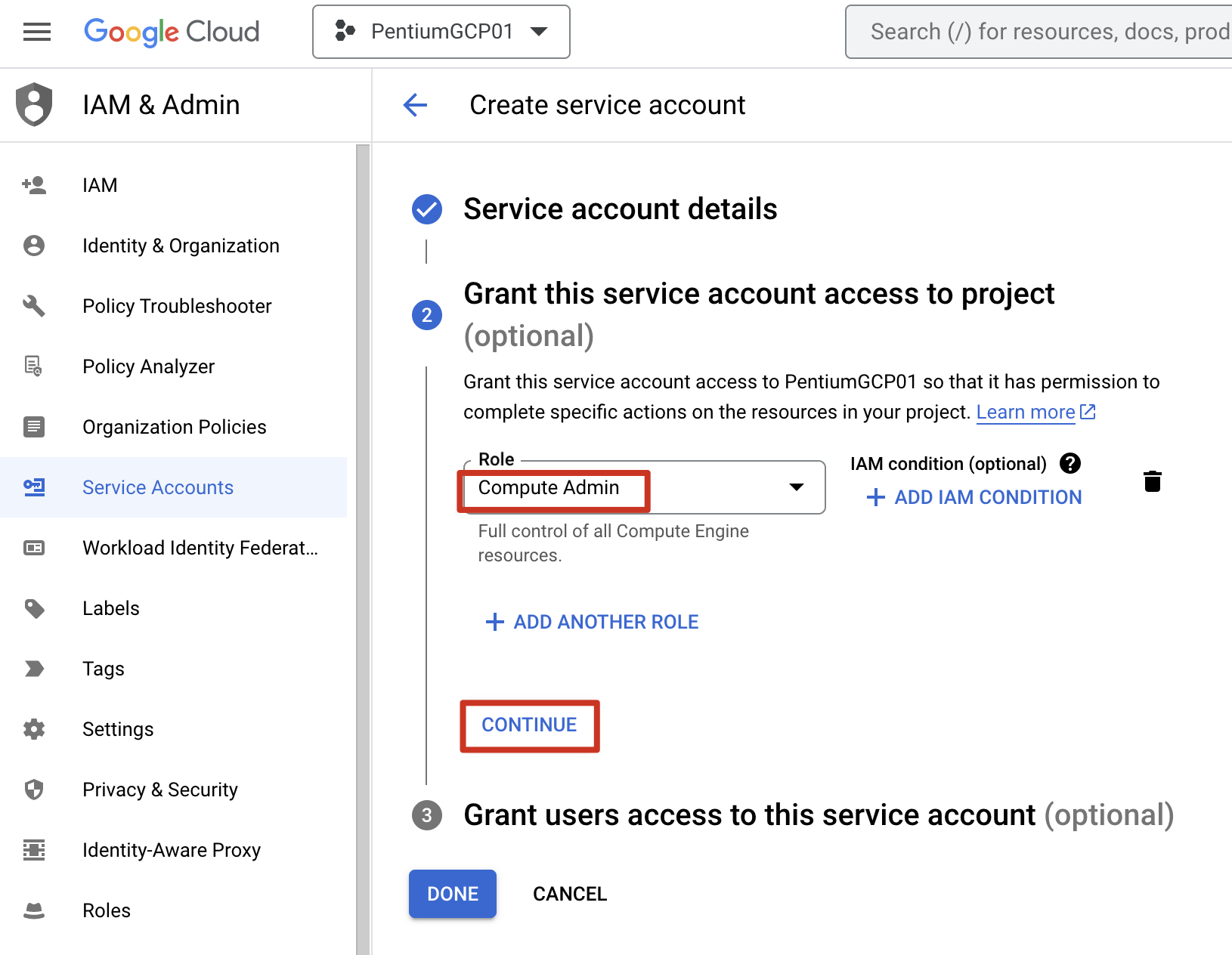The width and height of the screenshot is (1232, 955).
Task: Click the Privacy & Security shield icon
Action: point(34,790)
